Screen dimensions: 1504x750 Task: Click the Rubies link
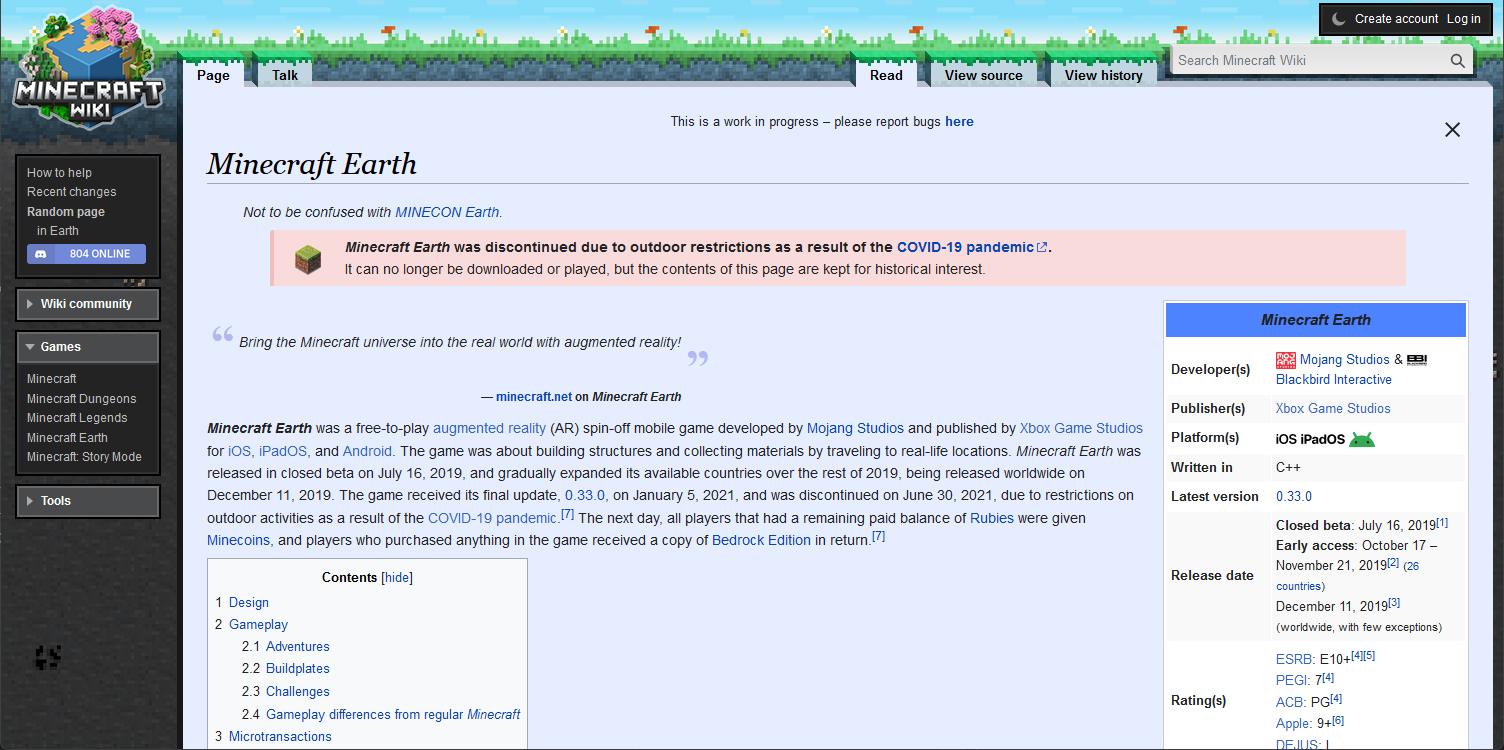click(992, 518)
